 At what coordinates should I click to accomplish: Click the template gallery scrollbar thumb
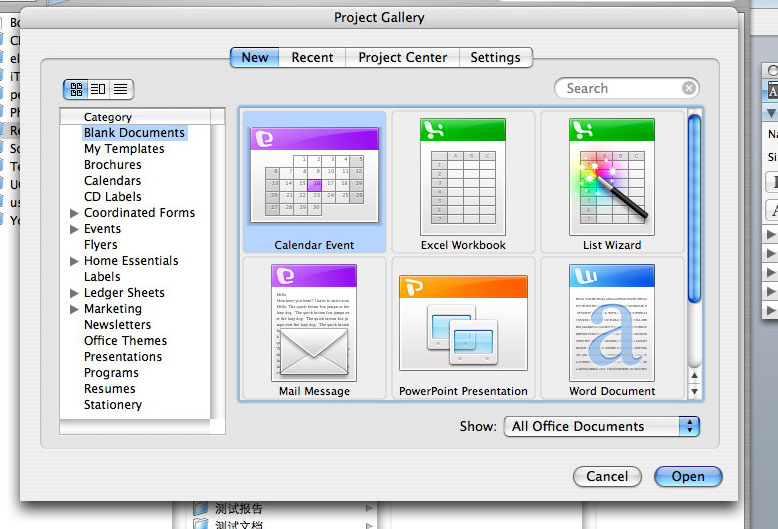pos(695,208)
